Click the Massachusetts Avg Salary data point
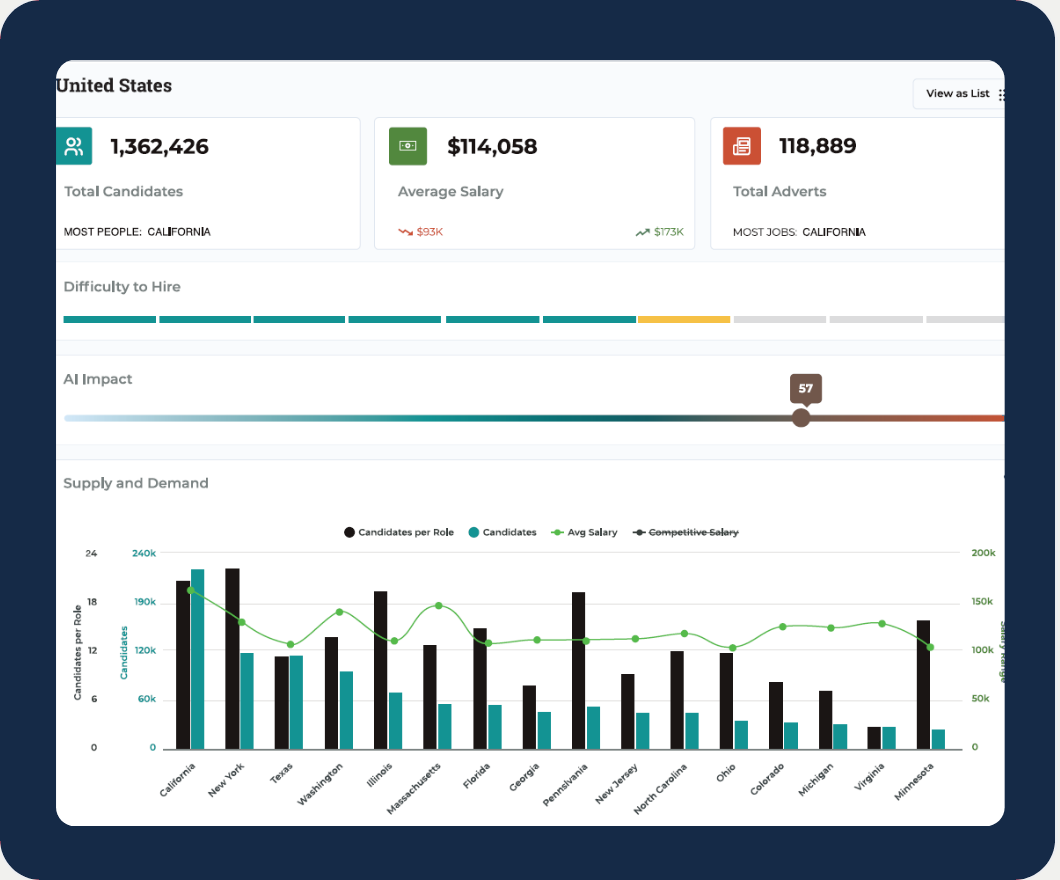 (439, 606)
